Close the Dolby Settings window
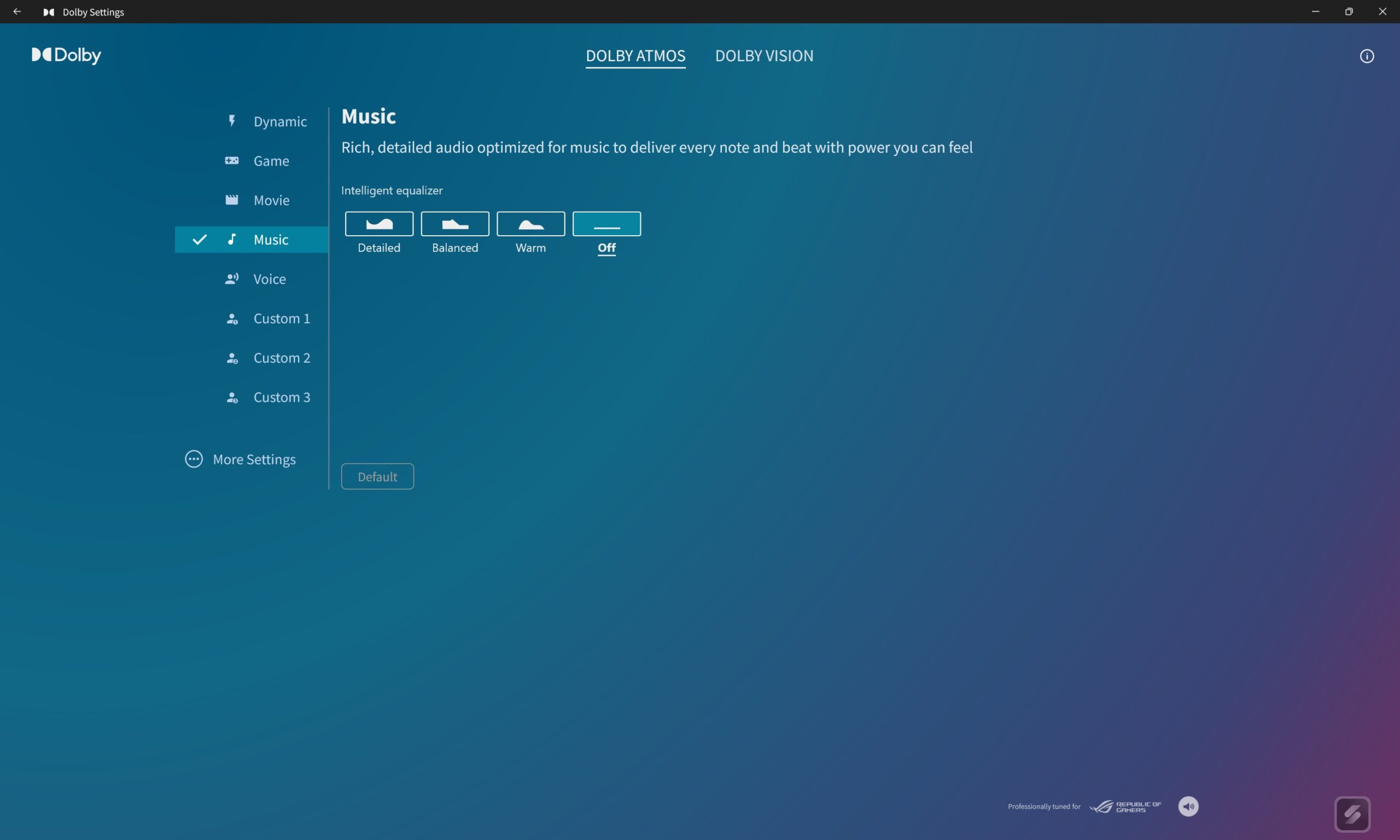This screenshot has height=840, width=1400. click(x=1382, y=11)
